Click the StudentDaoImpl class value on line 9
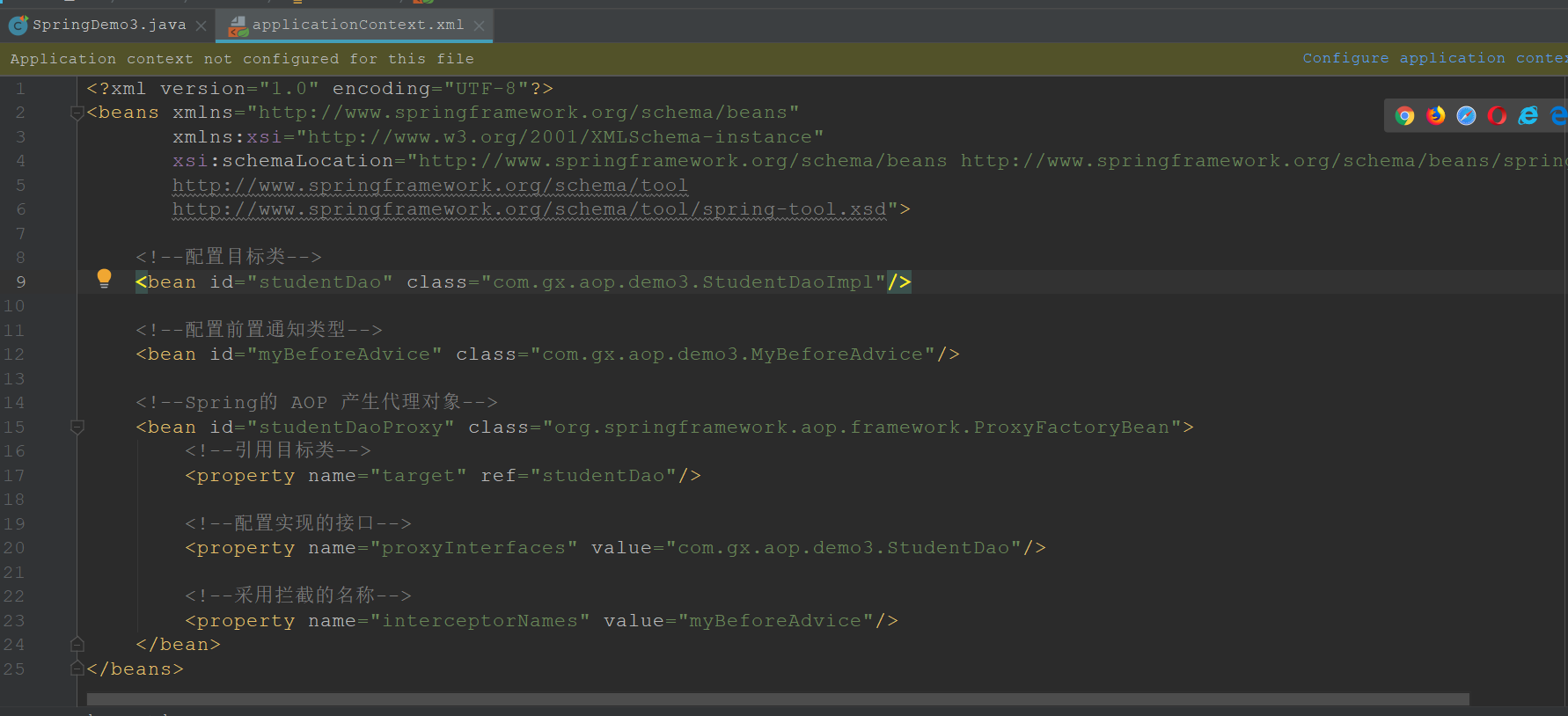 pyautogui.click(x=683, y=282)
